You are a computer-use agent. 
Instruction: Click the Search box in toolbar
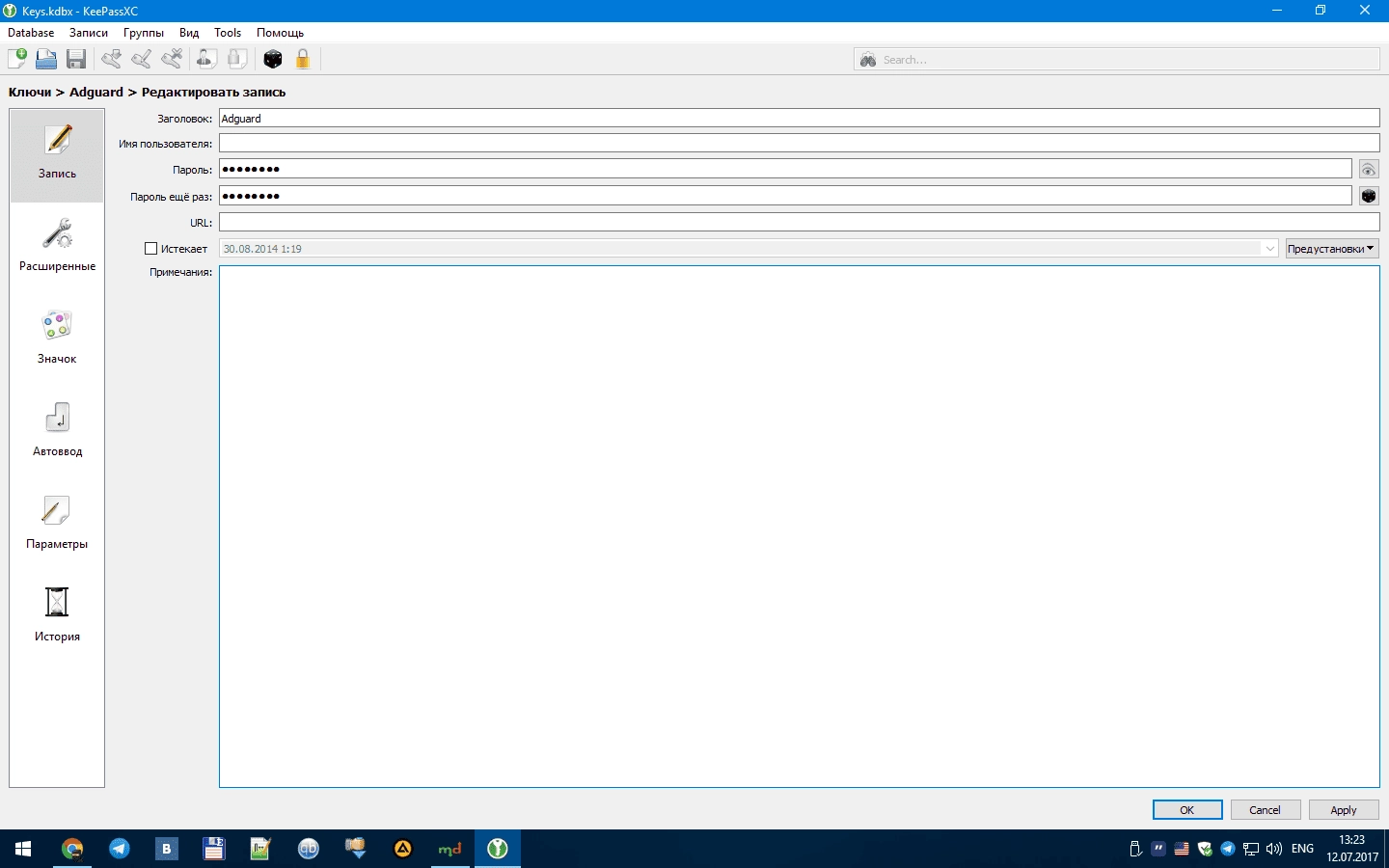point(1117,60)
